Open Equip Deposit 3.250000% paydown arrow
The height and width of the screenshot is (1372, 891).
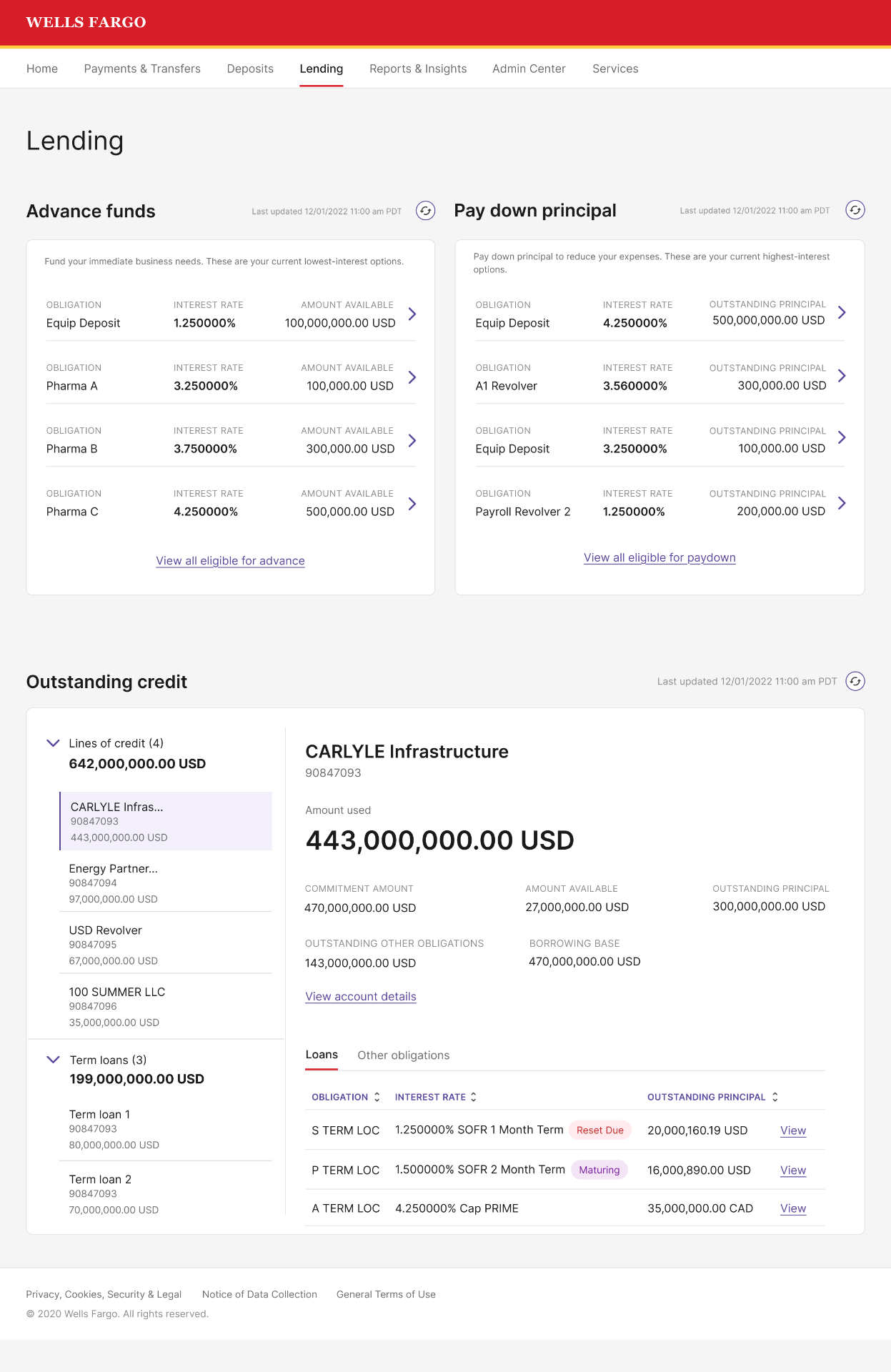coord(842,437)
